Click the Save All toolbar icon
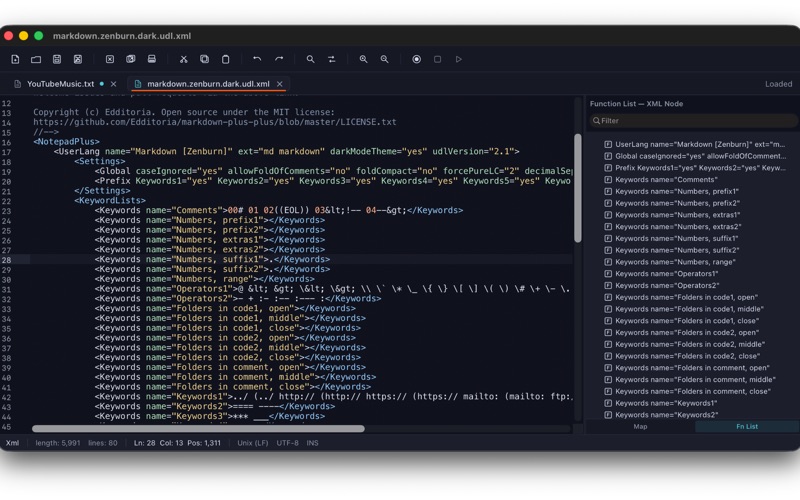The image size is (800, 500). click(78, 59)
